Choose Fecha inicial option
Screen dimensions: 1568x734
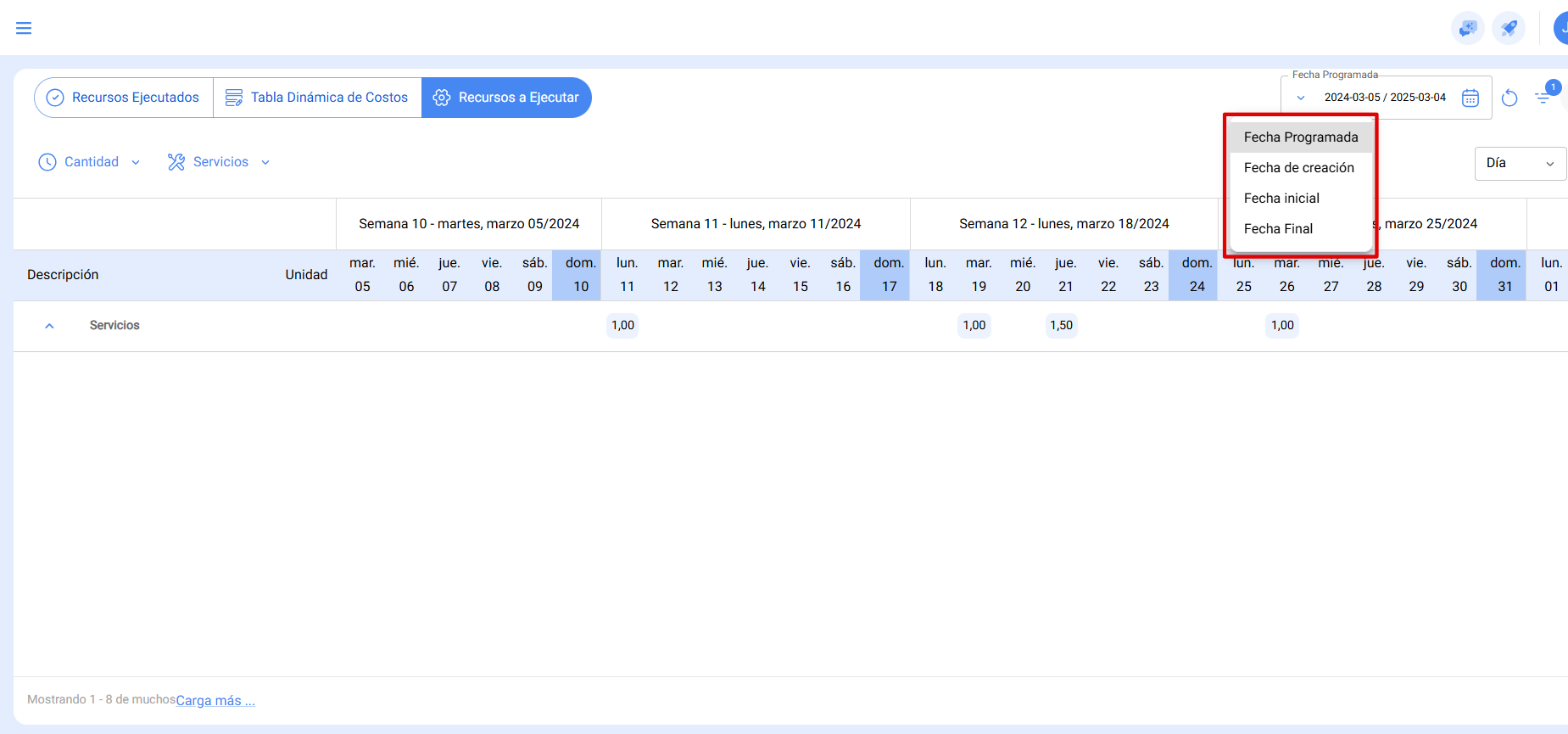1301,199
